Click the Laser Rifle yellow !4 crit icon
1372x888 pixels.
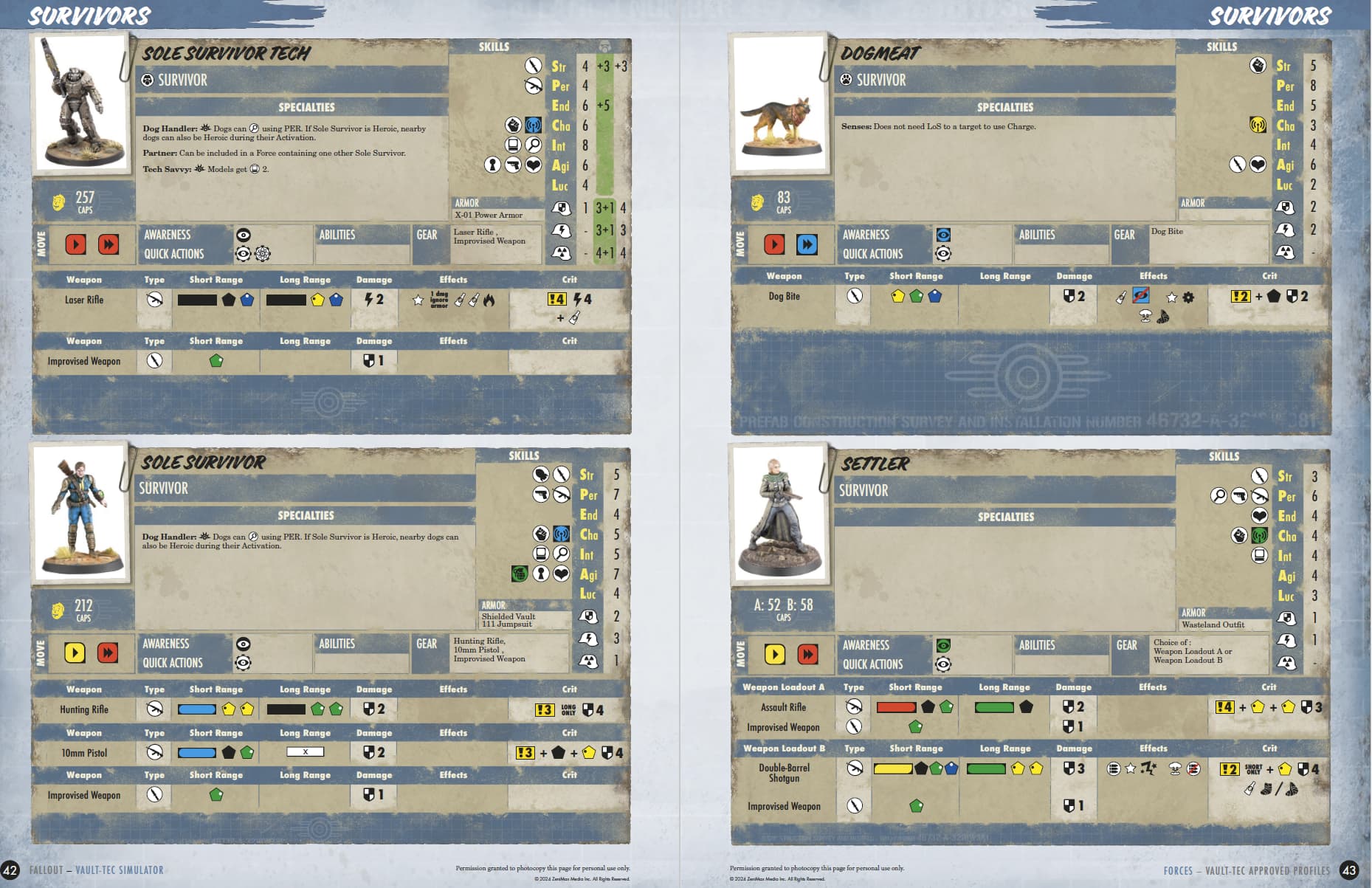[x=556, y=299]
